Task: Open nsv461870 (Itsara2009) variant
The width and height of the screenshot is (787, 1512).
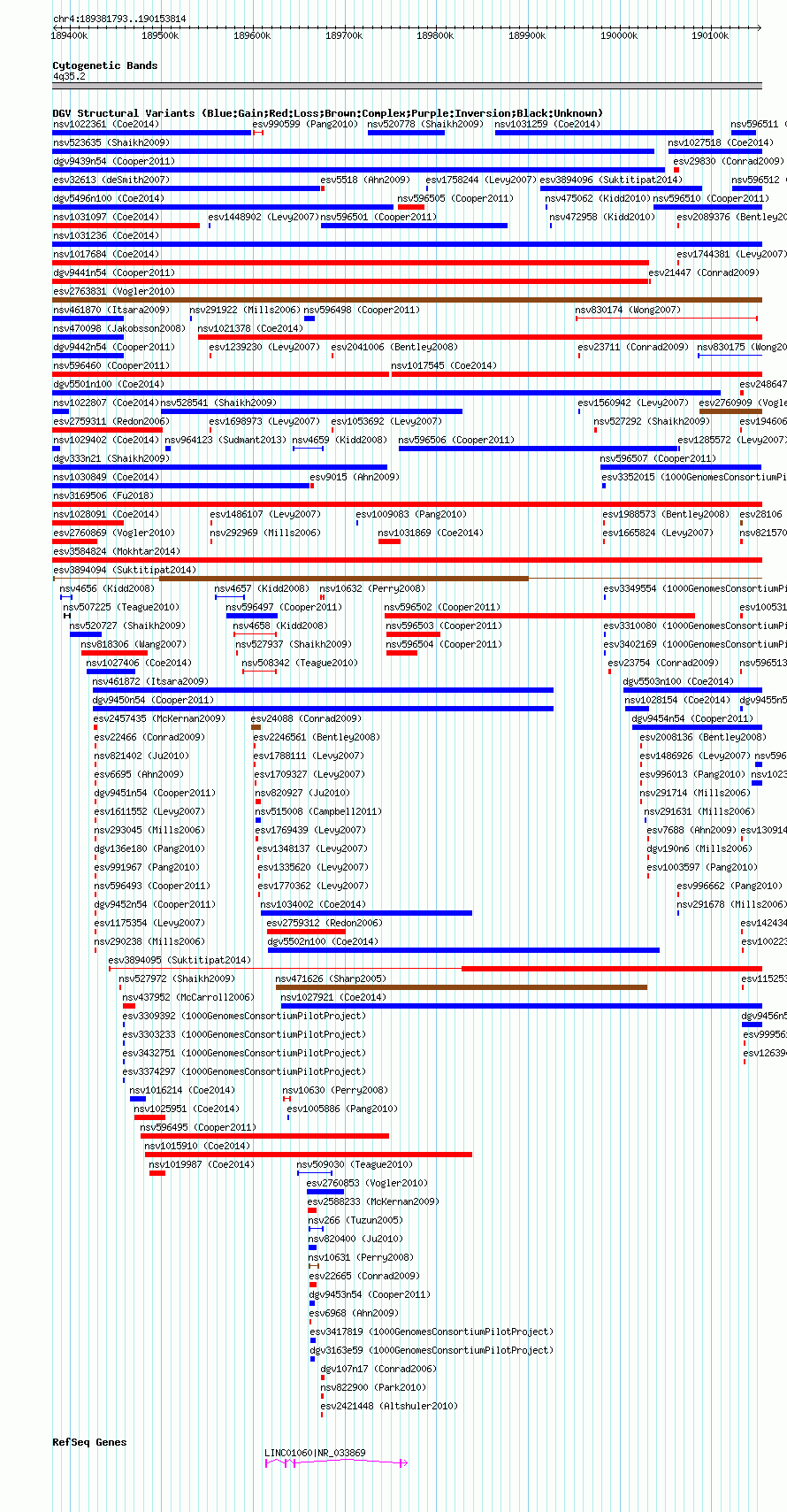Action: (111, 310)
